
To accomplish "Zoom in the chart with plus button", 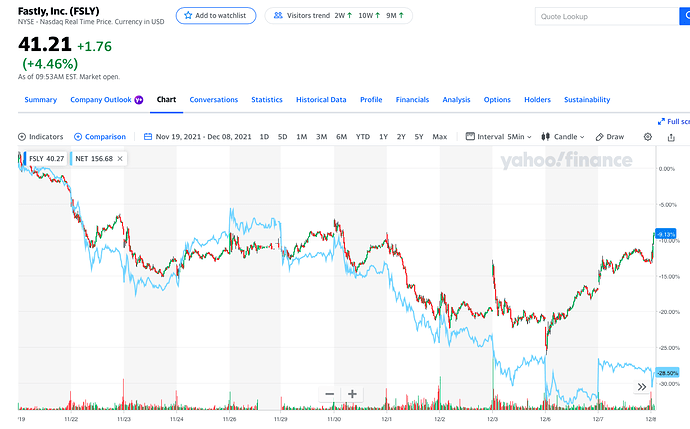I will click(x=352, y=394).
